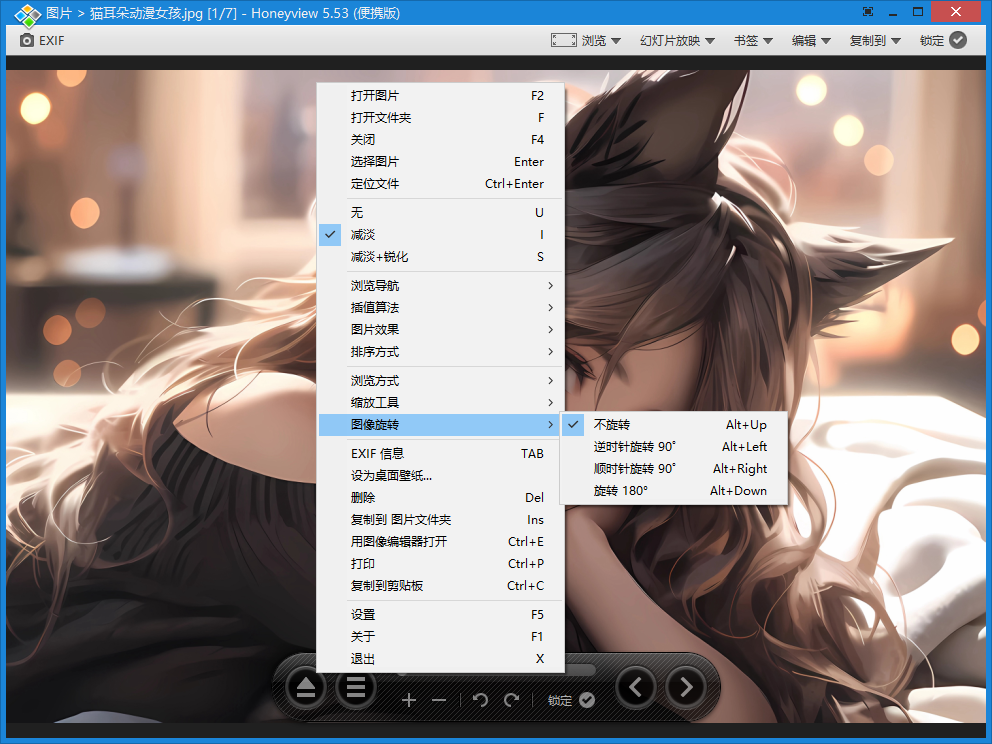Click the highlighted 图像旋转 menu item
This screenshot has width=992, height=744.
pos(440,425)
